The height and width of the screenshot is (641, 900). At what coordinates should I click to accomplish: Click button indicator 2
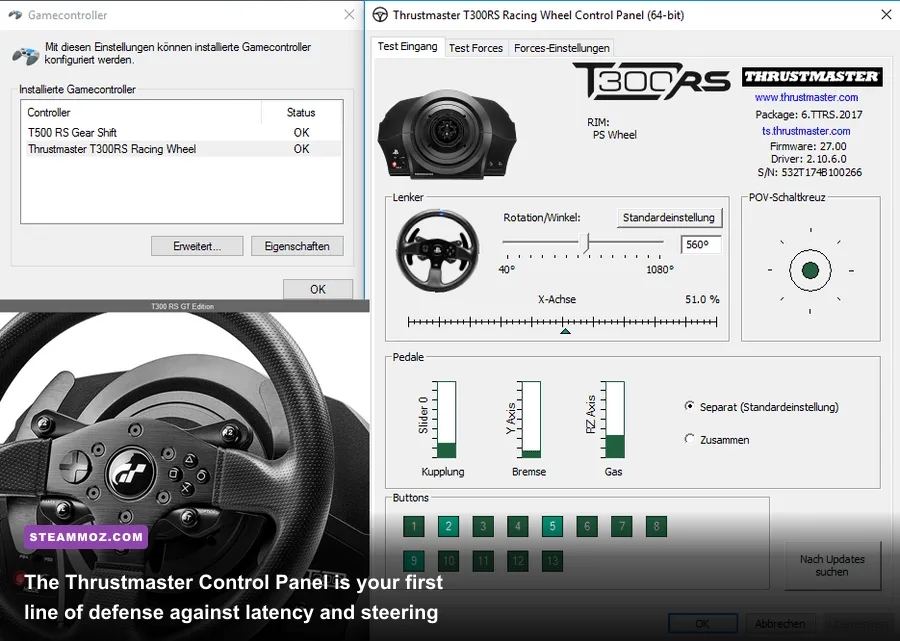pyautogui.click(x=448, y=526)
